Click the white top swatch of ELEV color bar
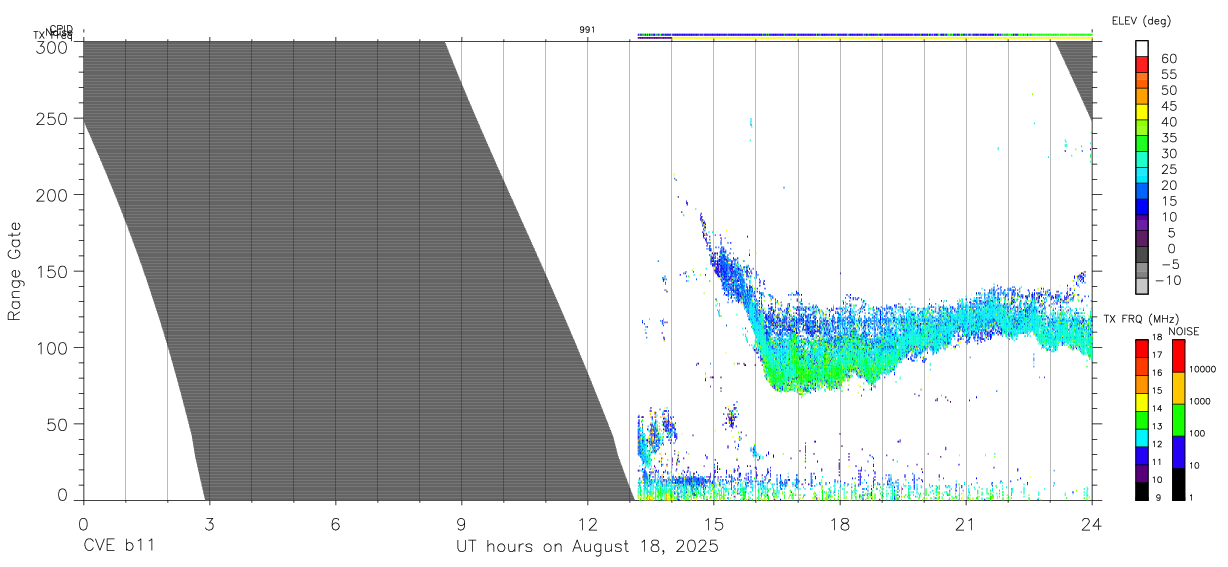This screenshot has width=1228, height=567. pos(1142,48)
